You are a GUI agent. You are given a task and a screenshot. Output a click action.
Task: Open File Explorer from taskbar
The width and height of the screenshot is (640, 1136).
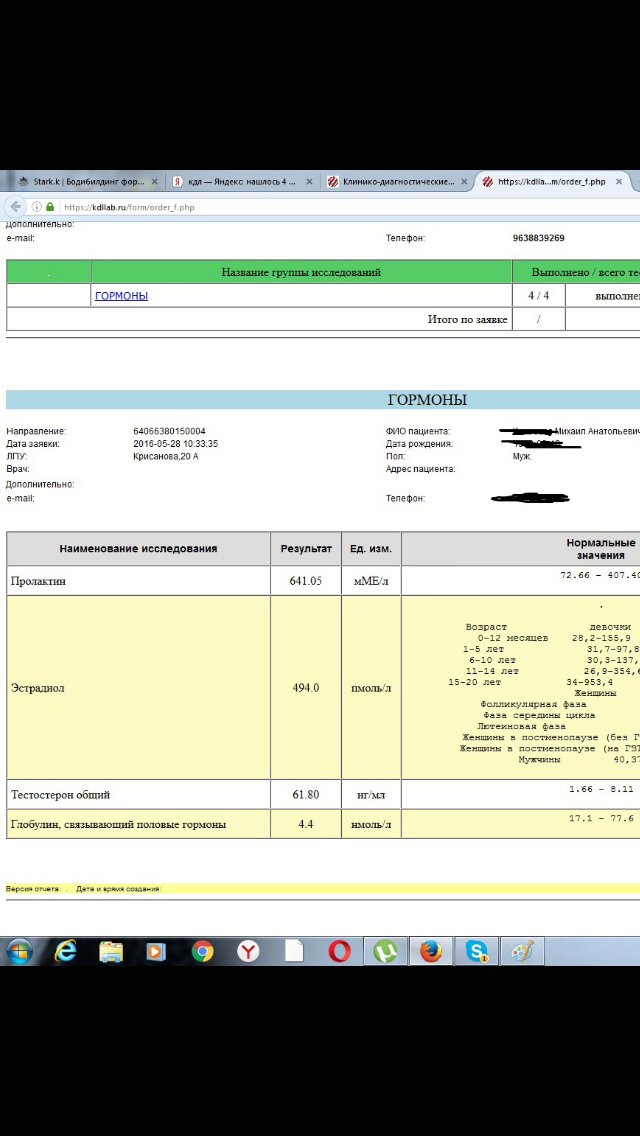(111, 951)
